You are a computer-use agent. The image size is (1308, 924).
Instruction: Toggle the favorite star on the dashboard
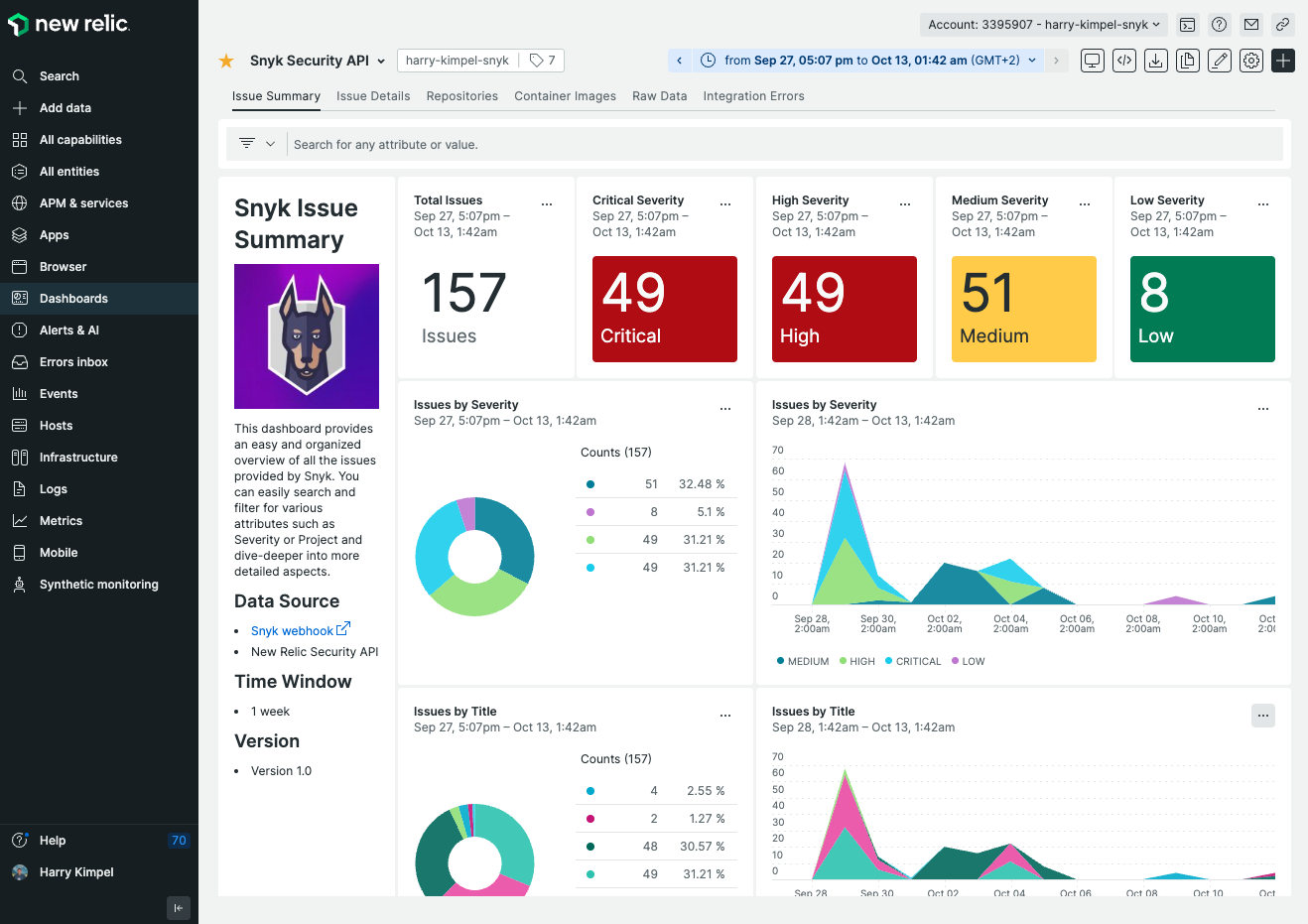point(225,60)
